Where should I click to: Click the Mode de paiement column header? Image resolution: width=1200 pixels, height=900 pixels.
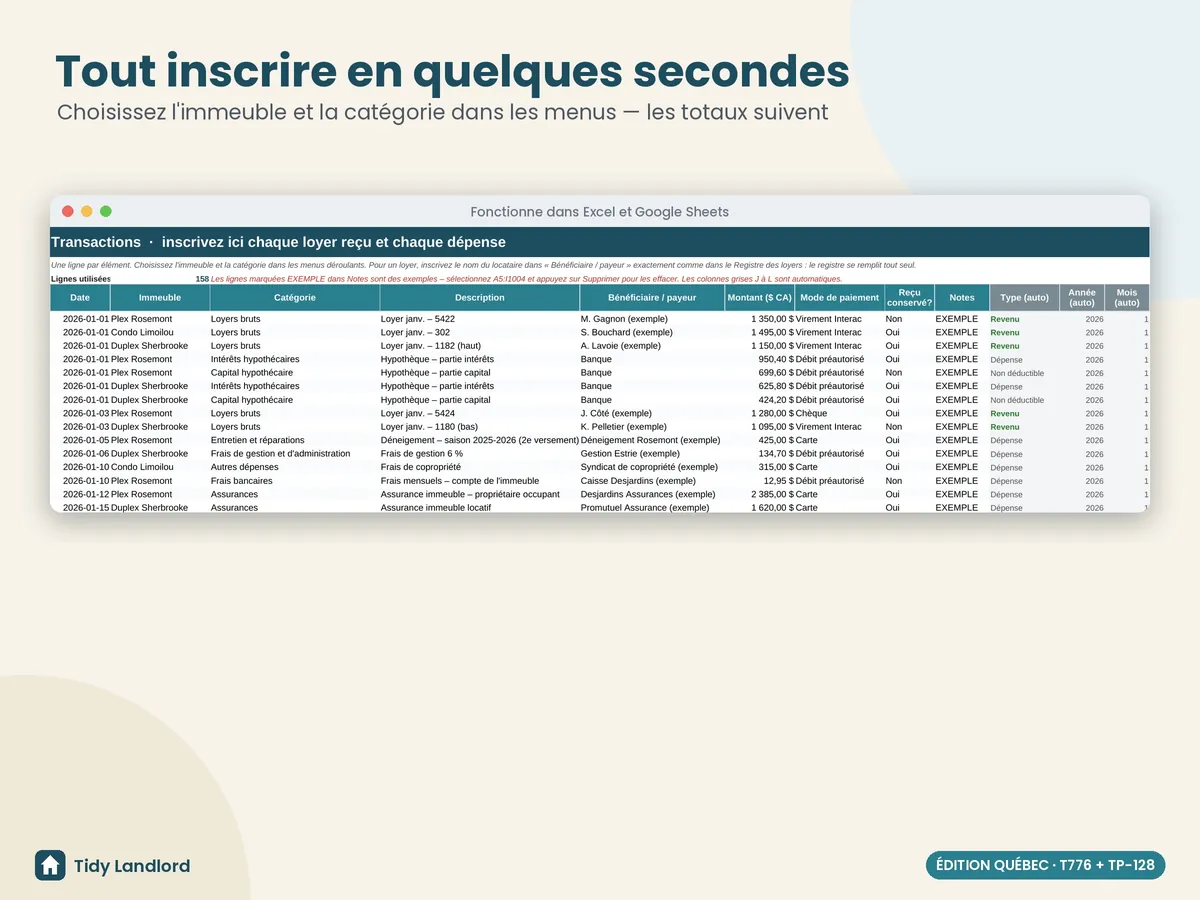click(840, 298)
